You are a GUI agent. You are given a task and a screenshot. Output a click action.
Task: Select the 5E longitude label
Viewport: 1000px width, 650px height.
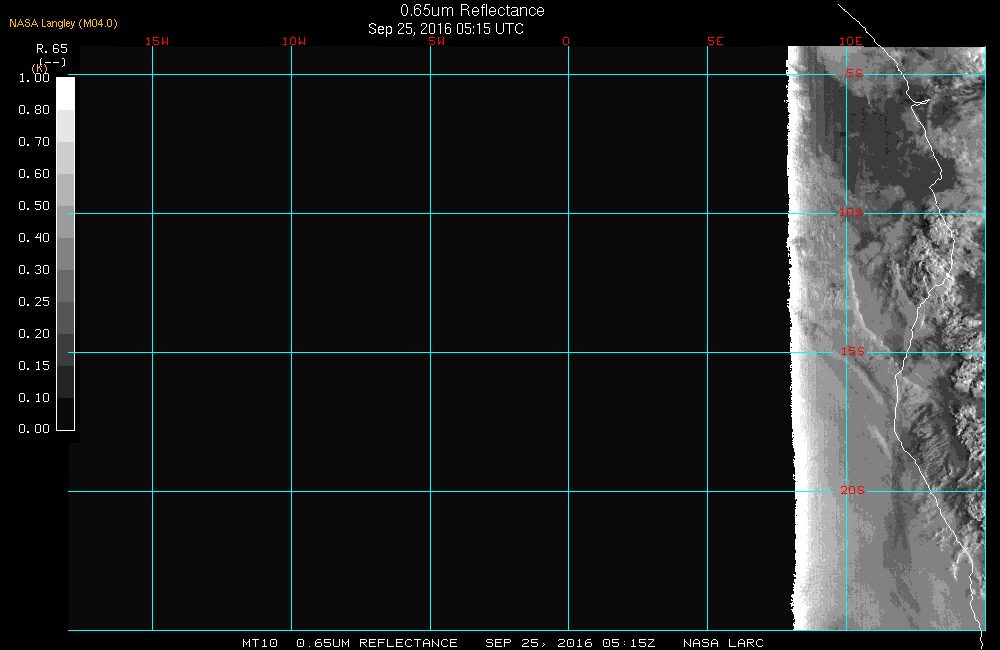(714, 41)
